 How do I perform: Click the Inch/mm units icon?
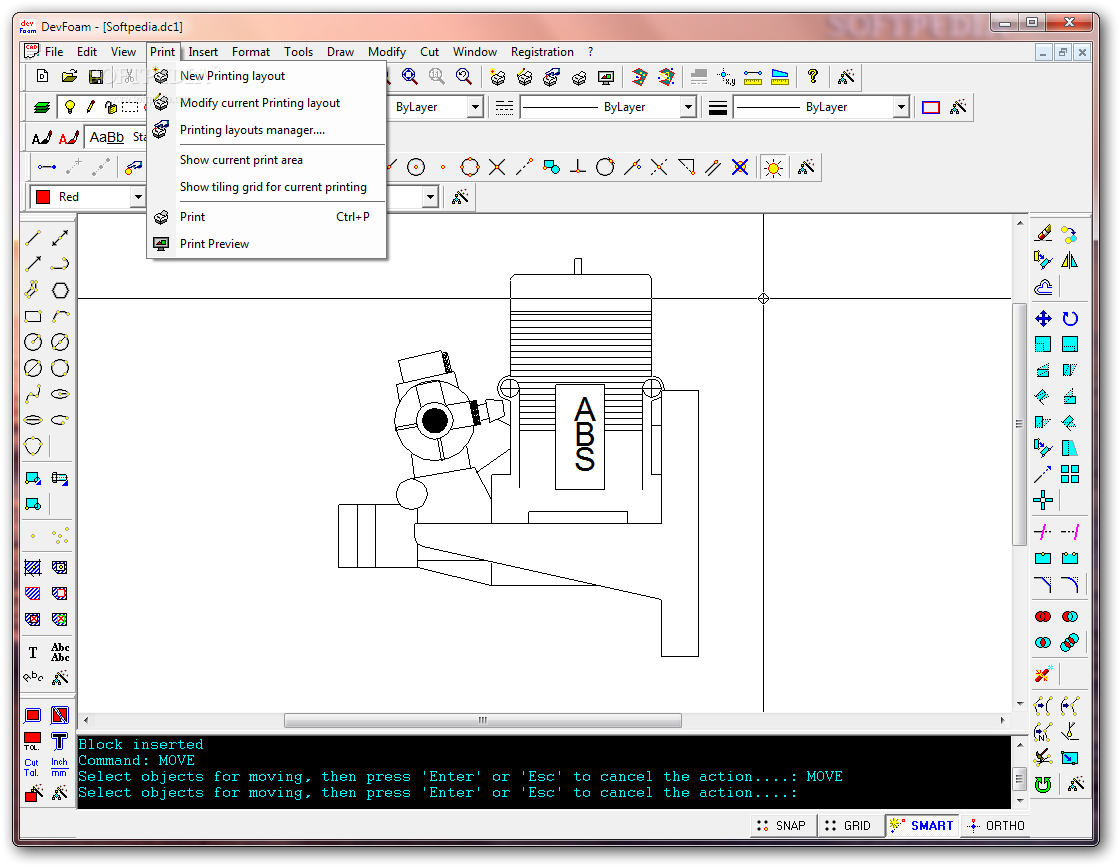coord(59,767)
